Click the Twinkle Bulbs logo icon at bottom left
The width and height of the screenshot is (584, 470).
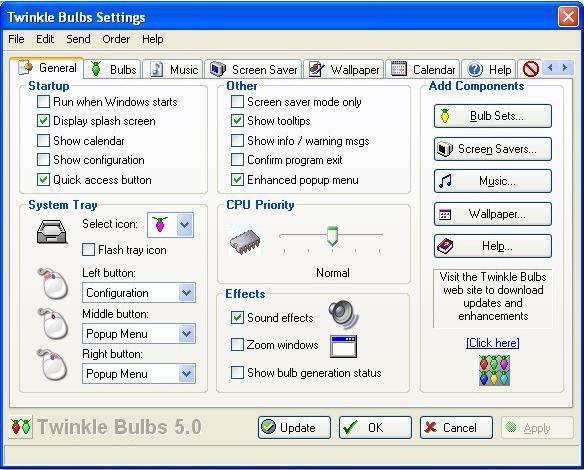pos(21,426)
